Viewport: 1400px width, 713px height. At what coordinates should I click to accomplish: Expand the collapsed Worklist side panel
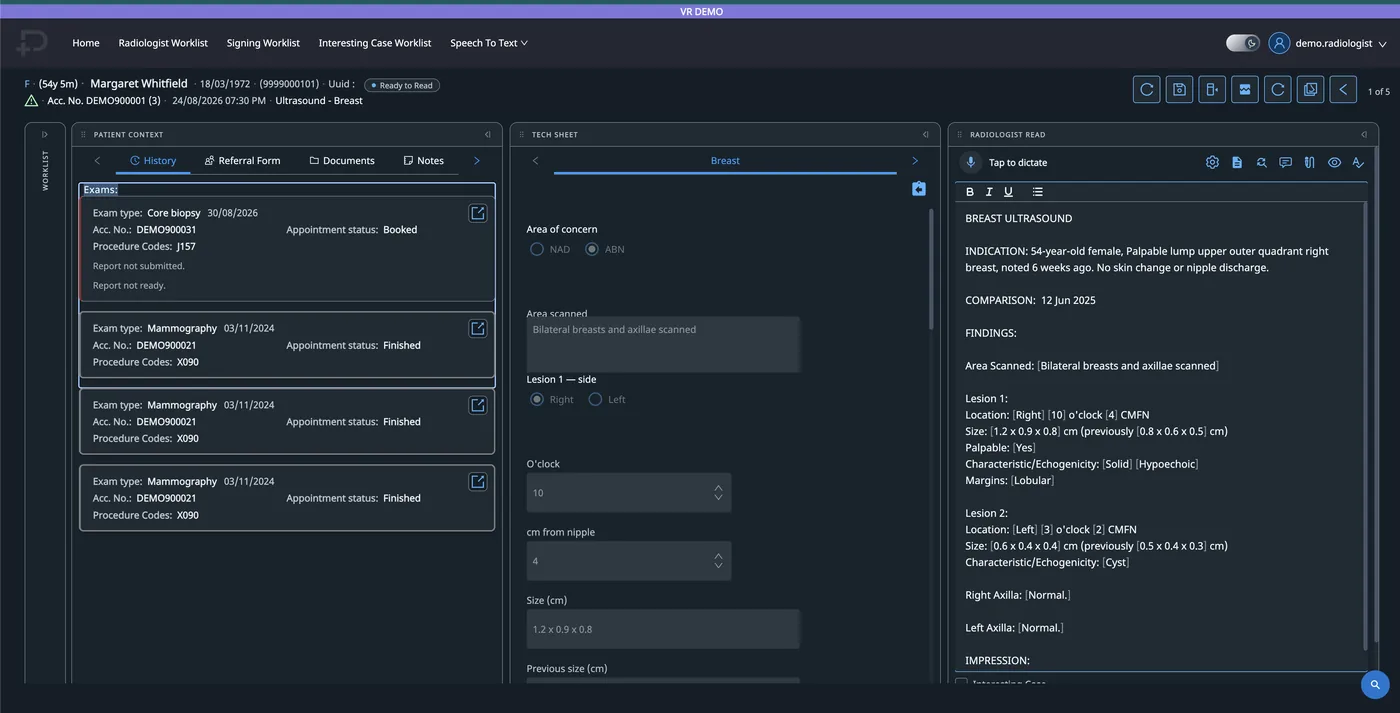(x=44, y=134)
